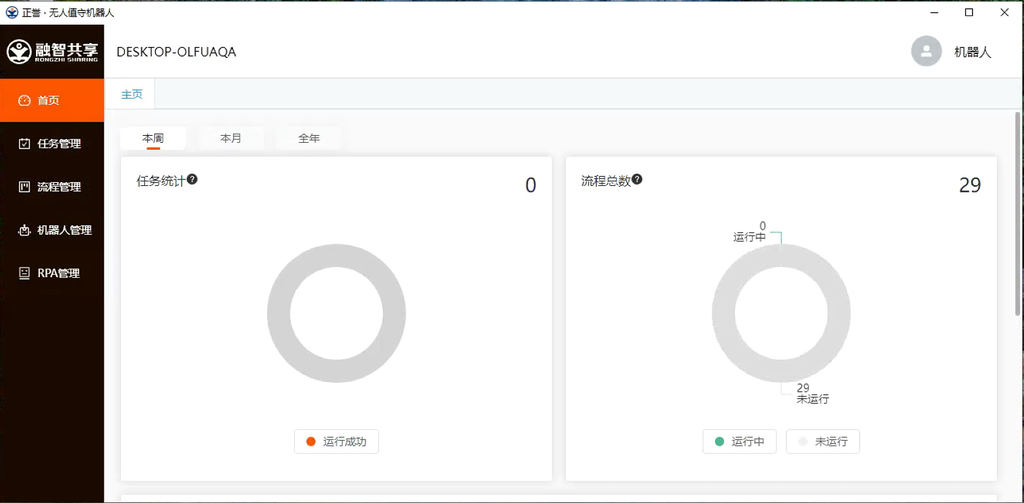Click the 0 运行中 chart label
The width and height of the screenshot is (1024, 503).
[750, 232]
